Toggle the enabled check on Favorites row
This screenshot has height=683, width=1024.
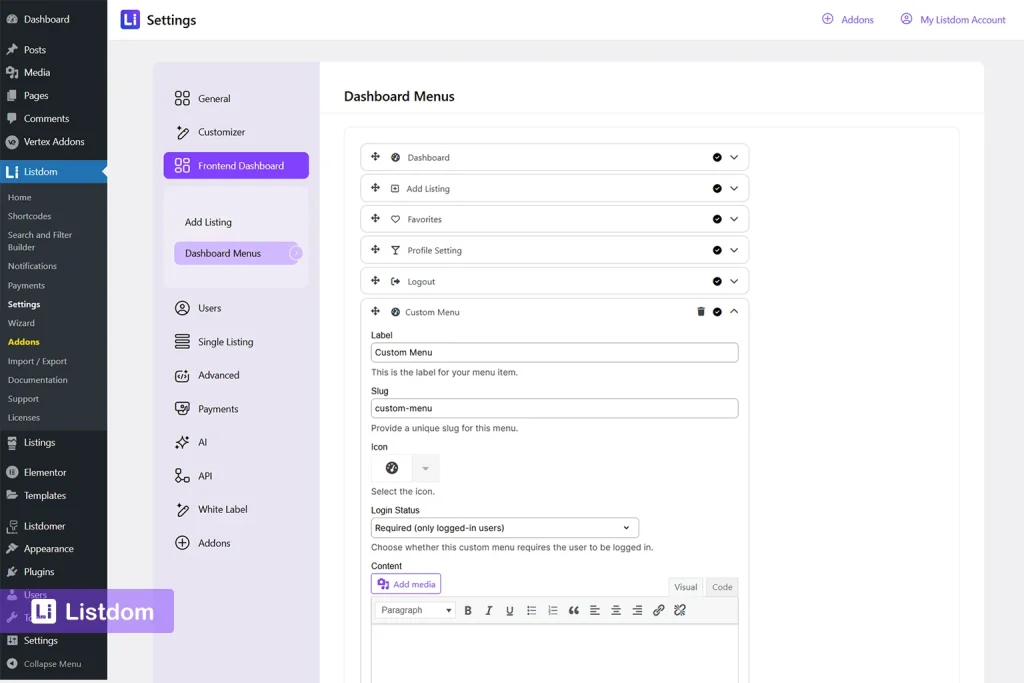[717, 219]
